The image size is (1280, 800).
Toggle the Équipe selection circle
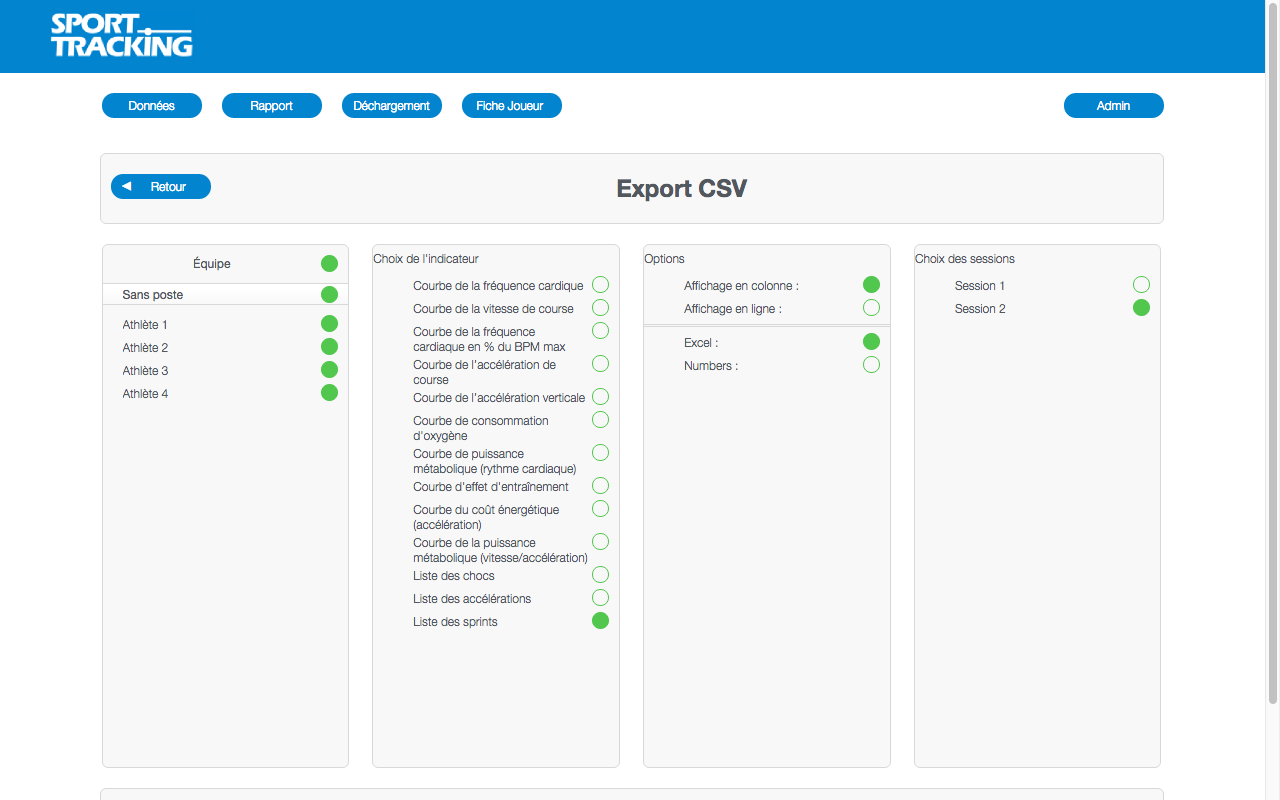[x=329, y=264]
